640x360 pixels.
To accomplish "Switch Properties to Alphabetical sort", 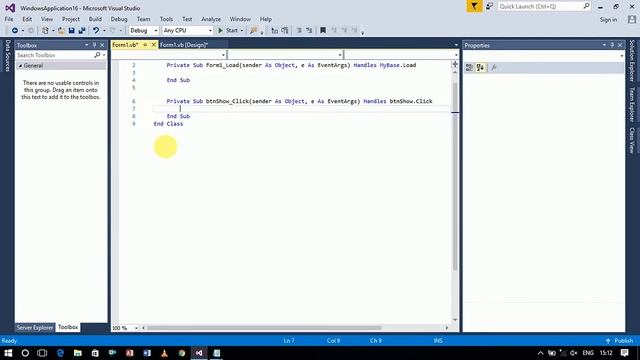I will tap(480, 68).
